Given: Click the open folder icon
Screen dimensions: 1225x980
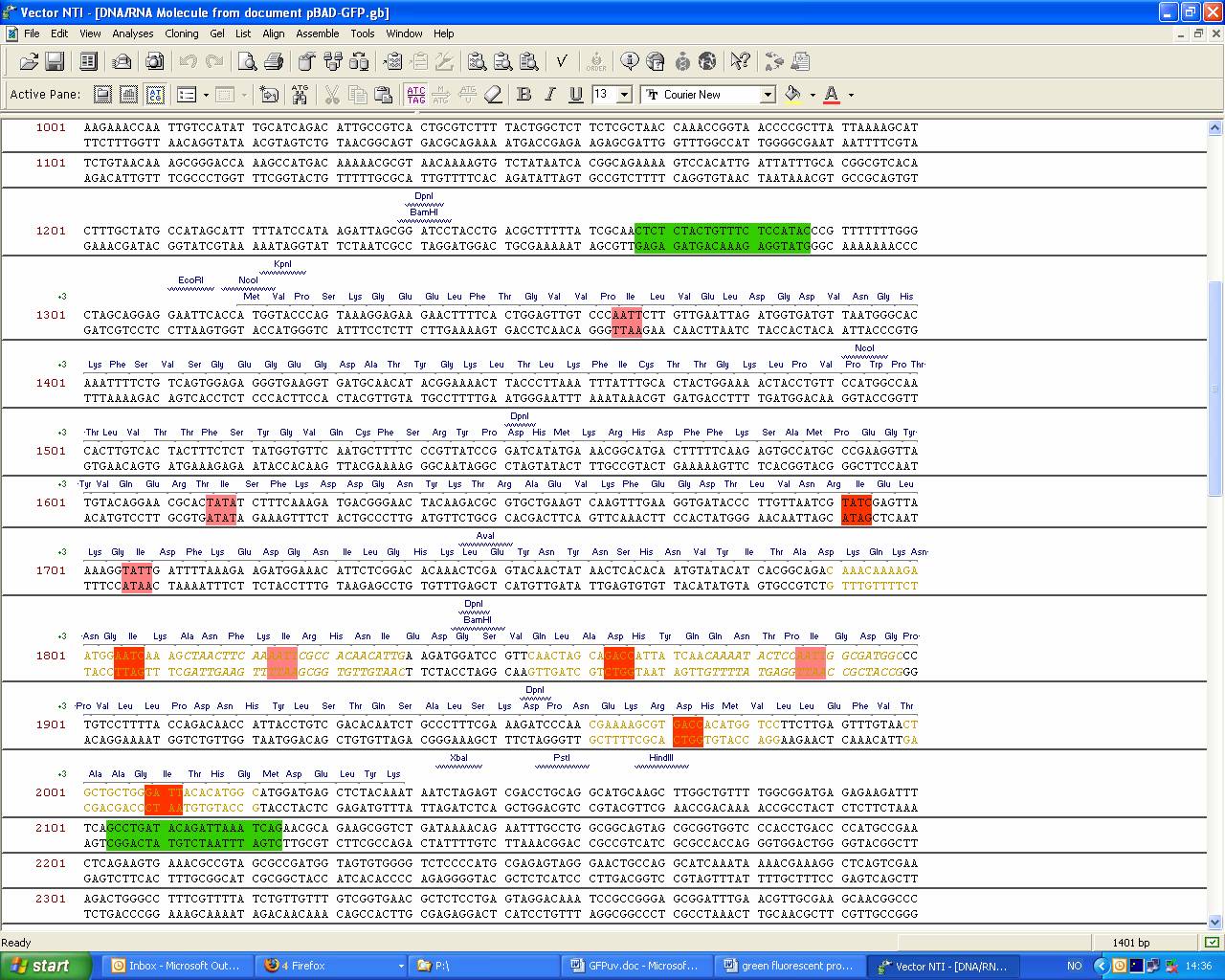Looking at the screenshot, I should pos(29,62).
